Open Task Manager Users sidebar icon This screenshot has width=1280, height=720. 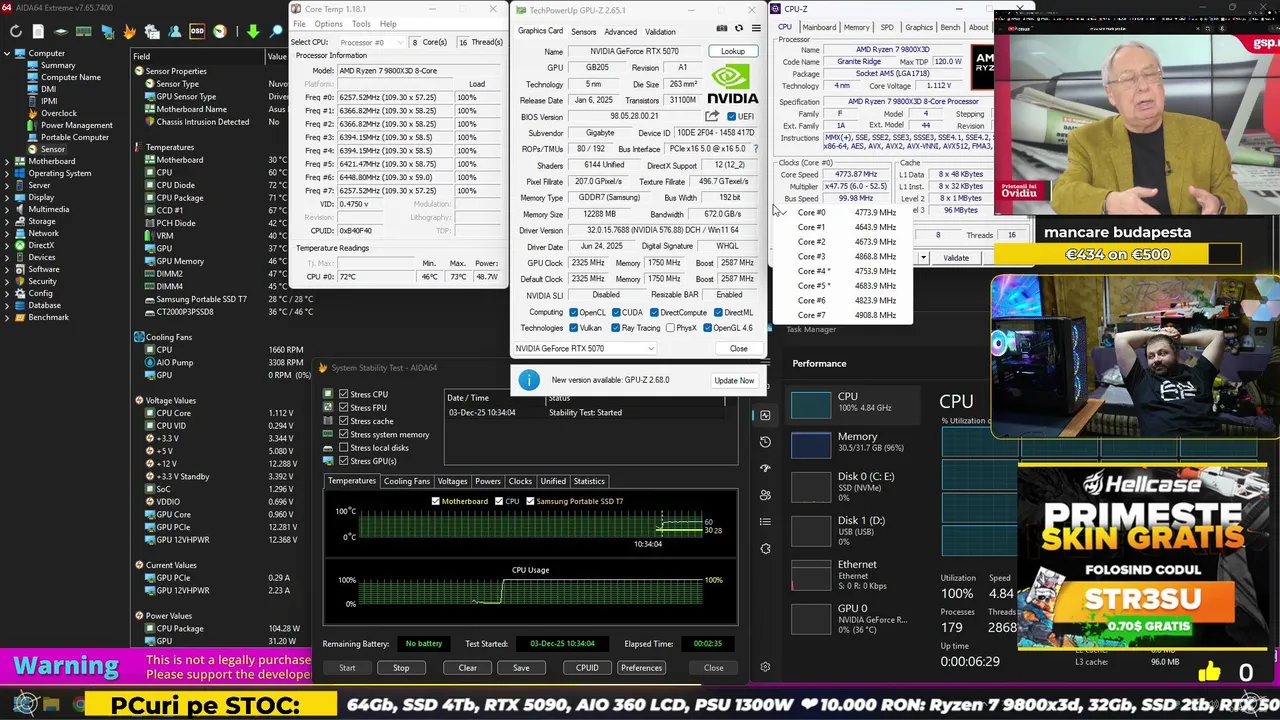click(x=765, y=495)
